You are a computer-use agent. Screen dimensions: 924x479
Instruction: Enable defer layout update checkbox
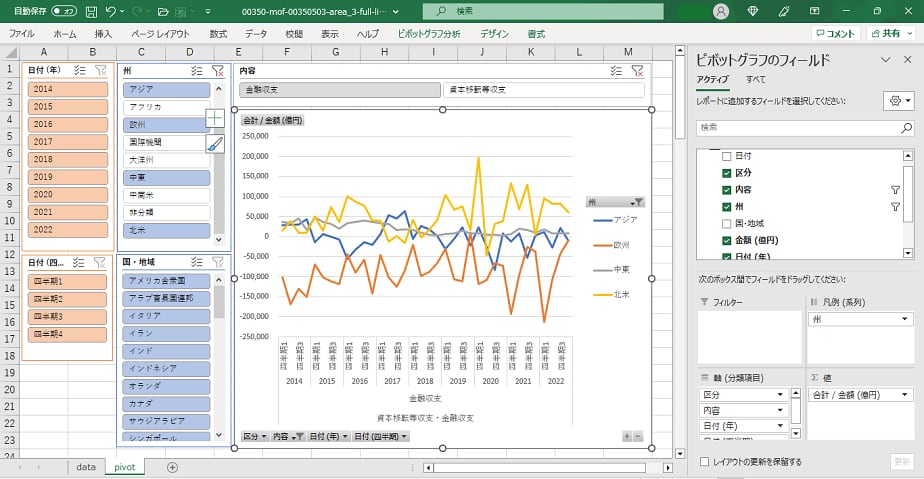[x=706, y=462]
